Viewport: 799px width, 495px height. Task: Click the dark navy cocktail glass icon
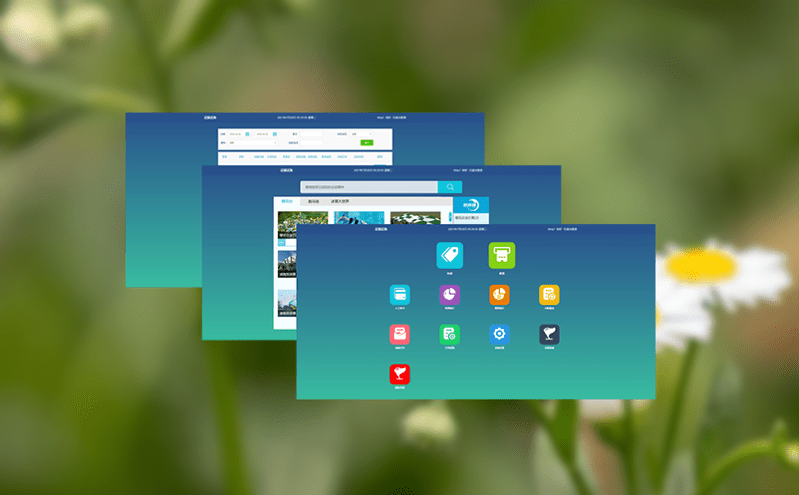549,335
